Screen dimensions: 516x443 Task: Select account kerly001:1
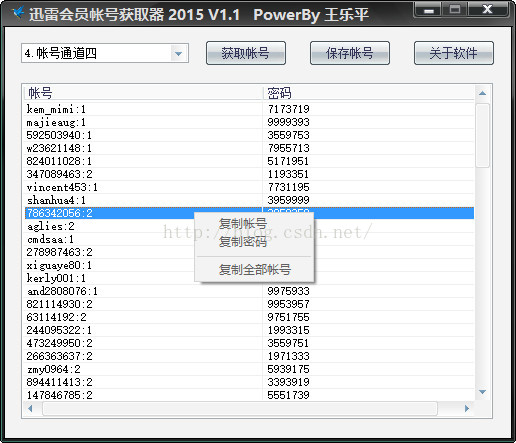56,278
